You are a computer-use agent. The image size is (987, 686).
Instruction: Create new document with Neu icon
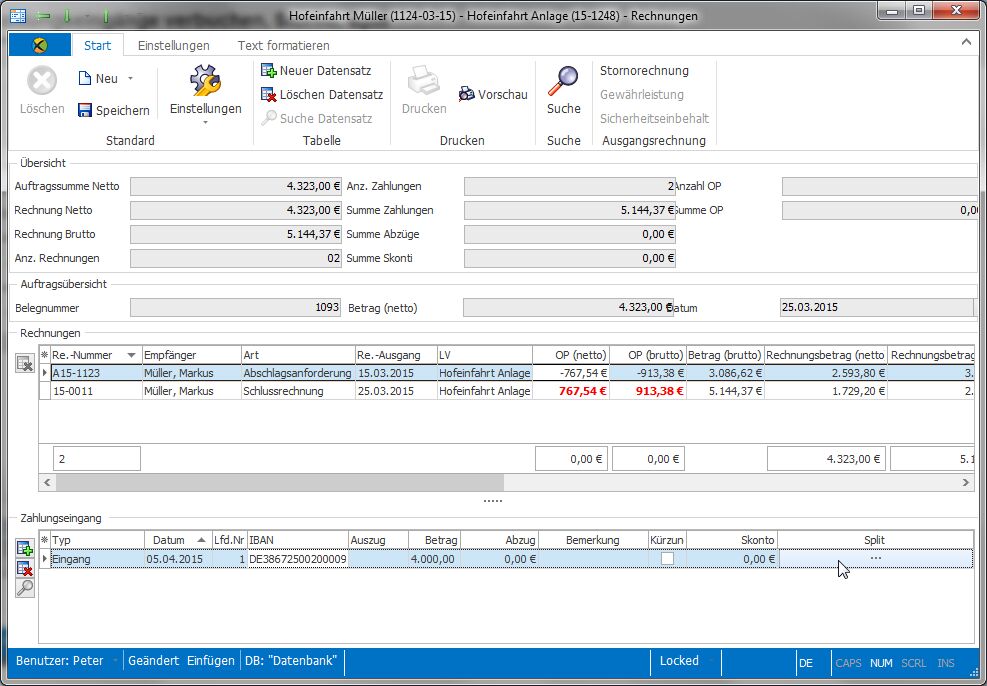click(x=85, y=78)
